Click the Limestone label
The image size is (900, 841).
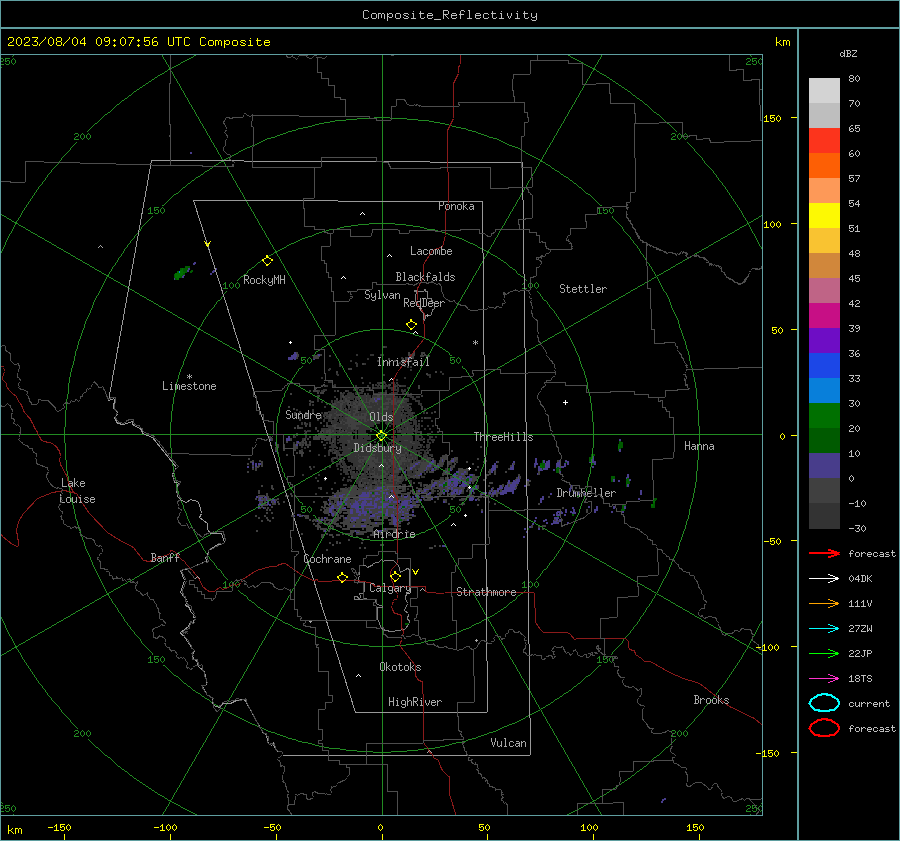189,386
